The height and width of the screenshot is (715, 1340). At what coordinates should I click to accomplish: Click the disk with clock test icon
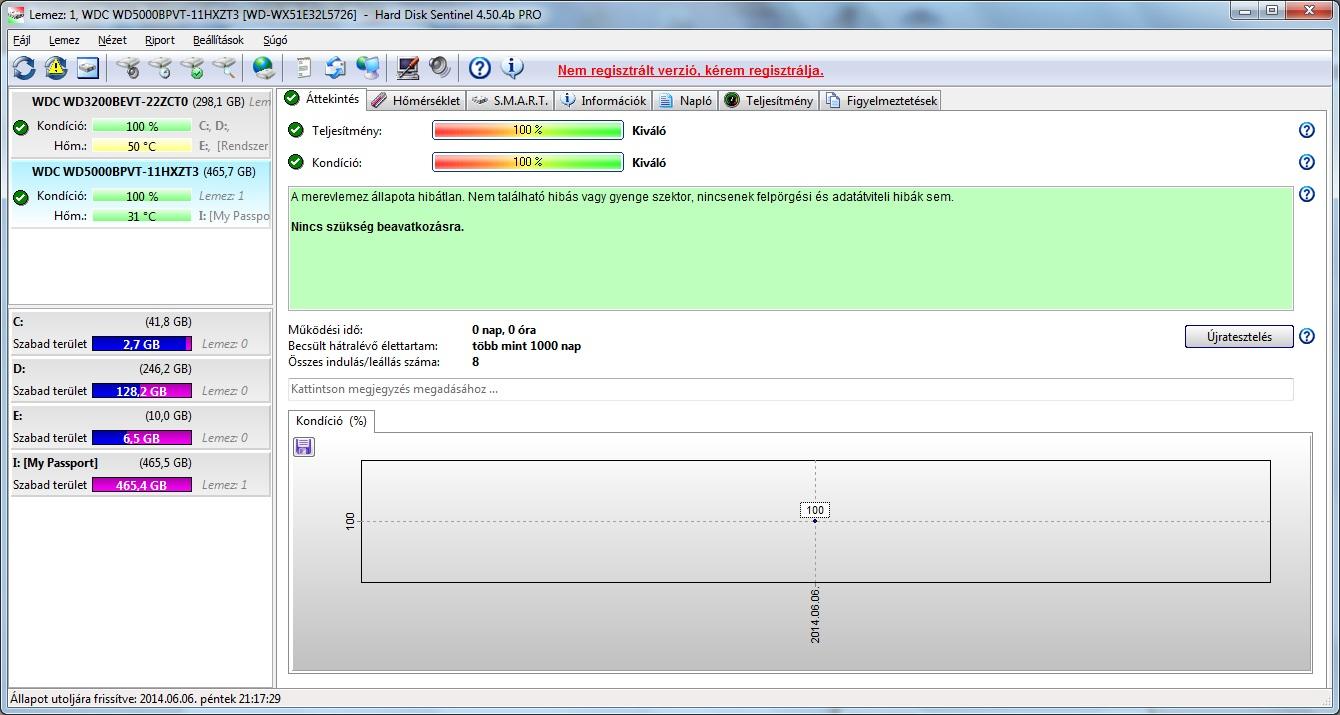160,67
